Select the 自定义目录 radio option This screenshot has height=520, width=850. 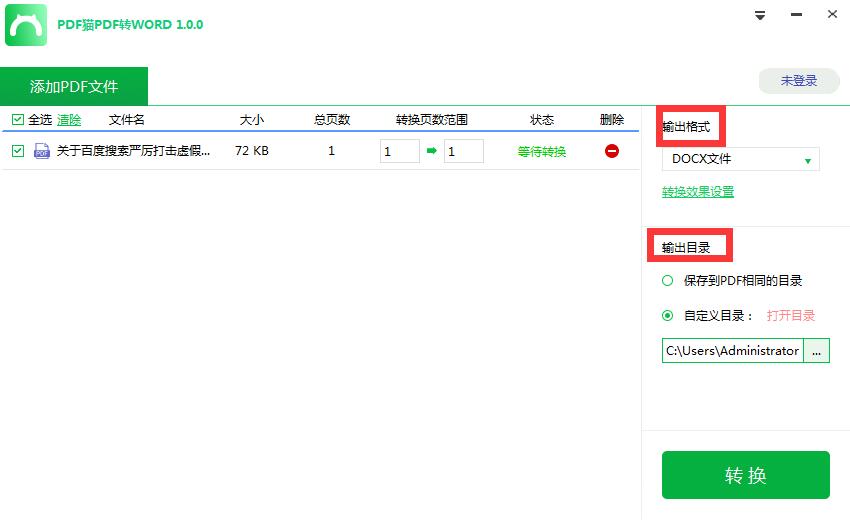pos(668,316)
